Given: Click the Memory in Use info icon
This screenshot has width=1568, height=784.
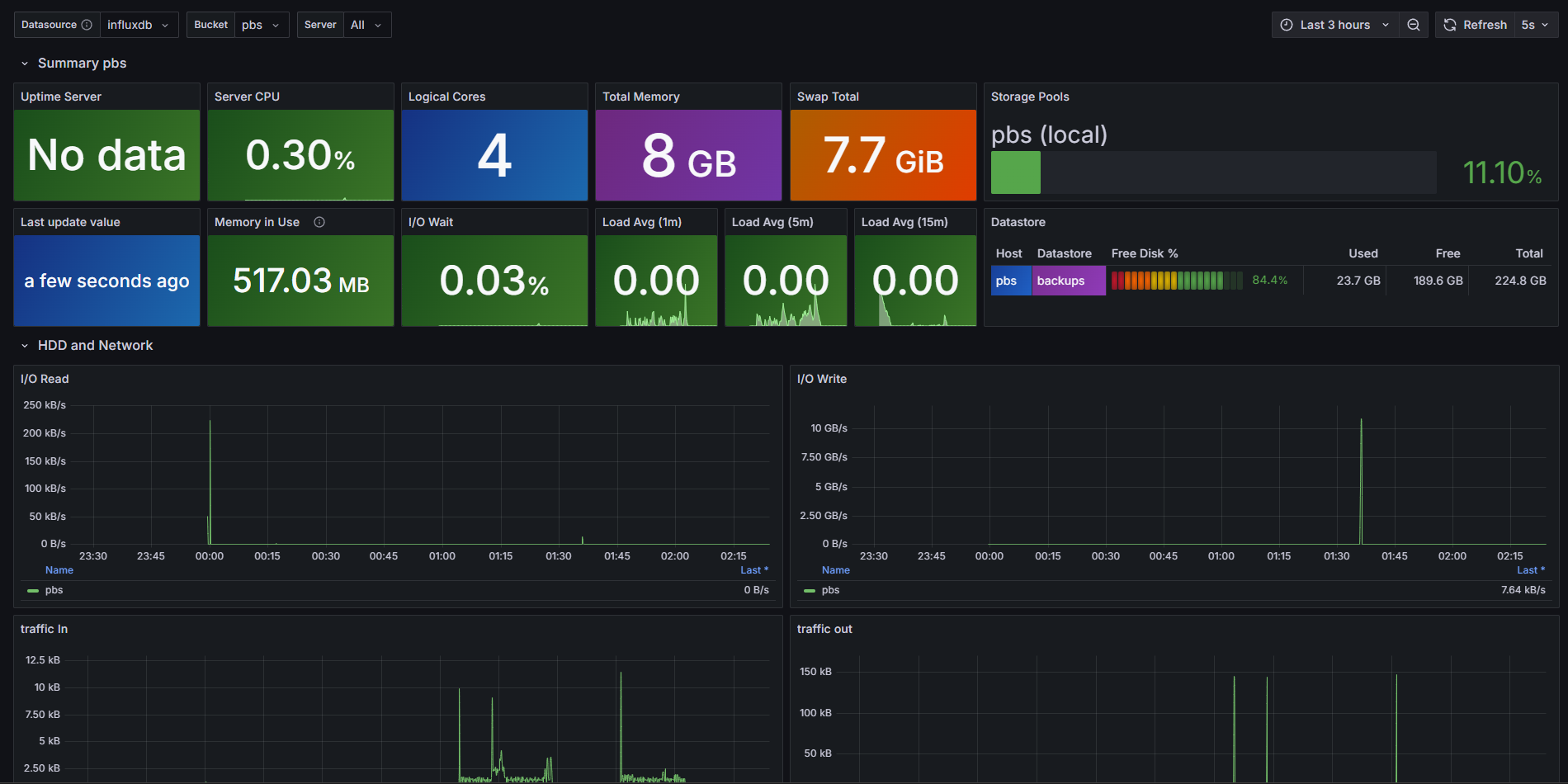Looking at the screenshot, I should point(319,222).
